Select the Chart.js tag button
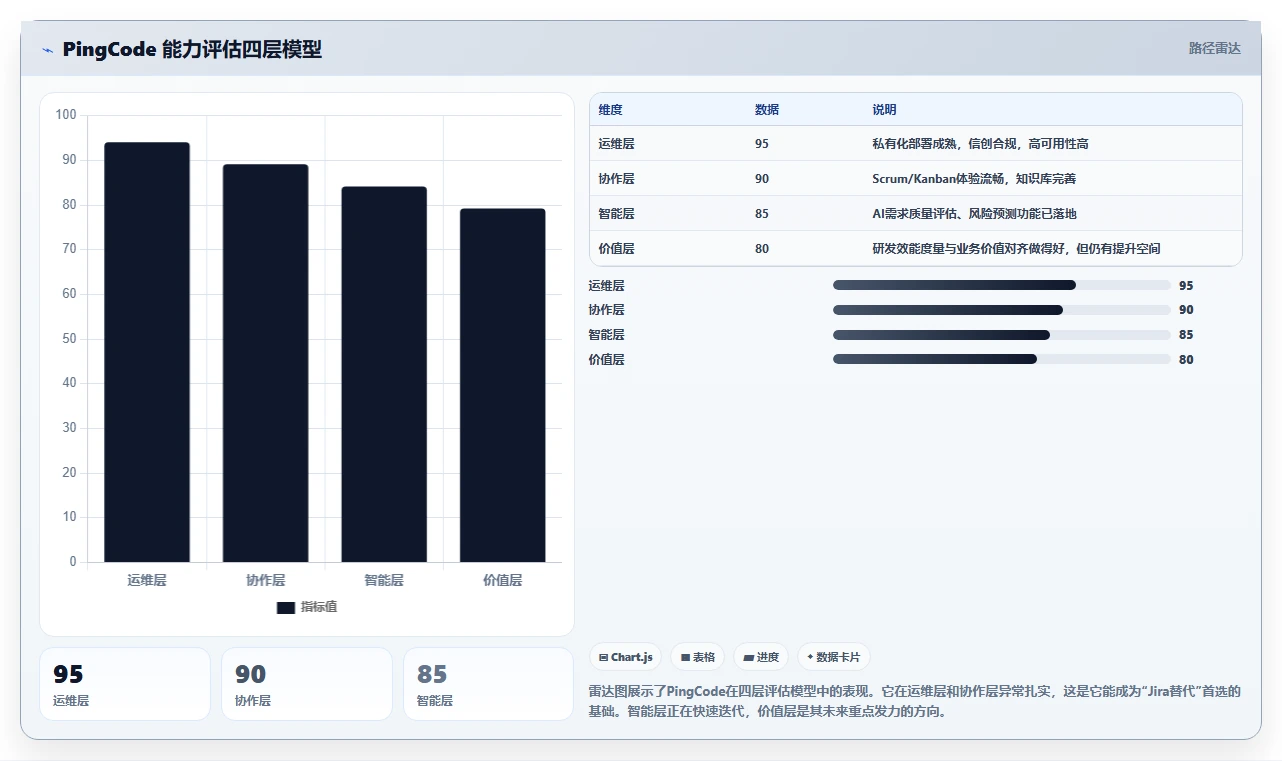The height and width of the screenshot is (761, 1282). coord(626,657)
